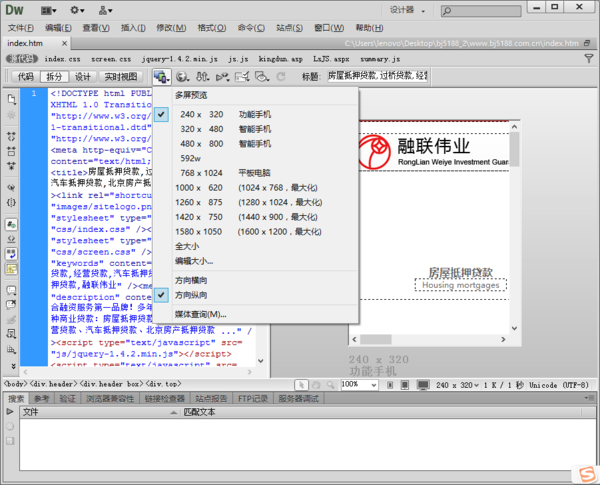Click the 标题 title input field
The width and height of the screenshot is (600, 485).
pos(377,76)
